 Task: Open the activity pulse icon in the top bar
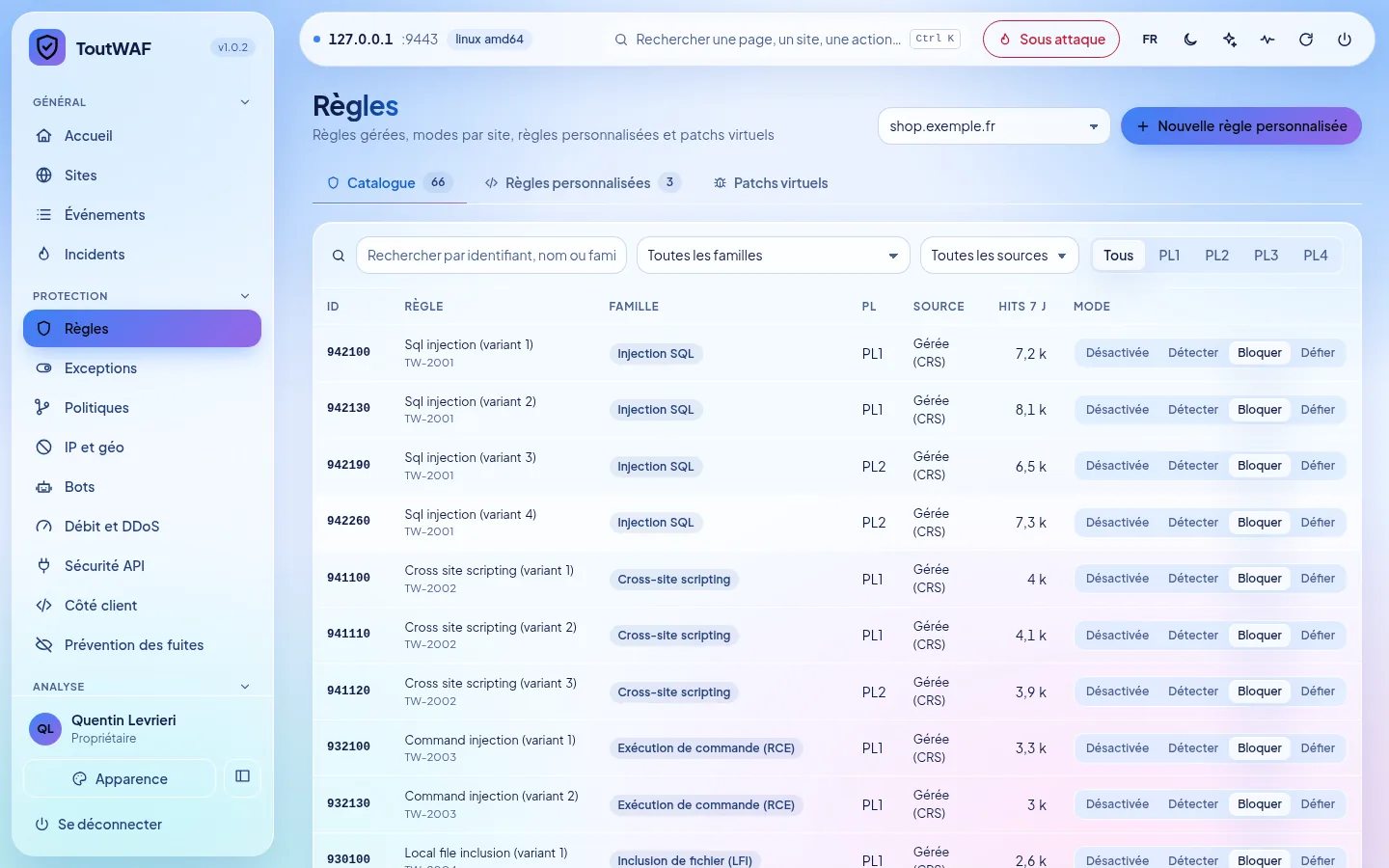point(1267,40)
